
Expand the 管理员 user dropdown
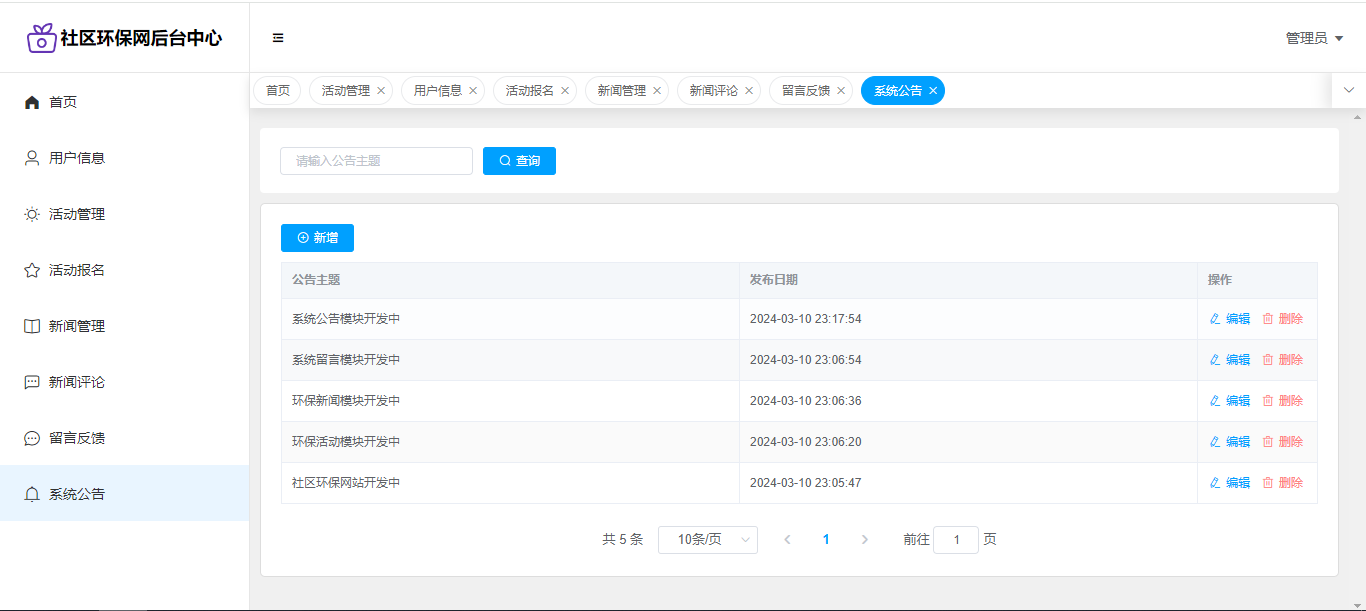pos(1314,38)
